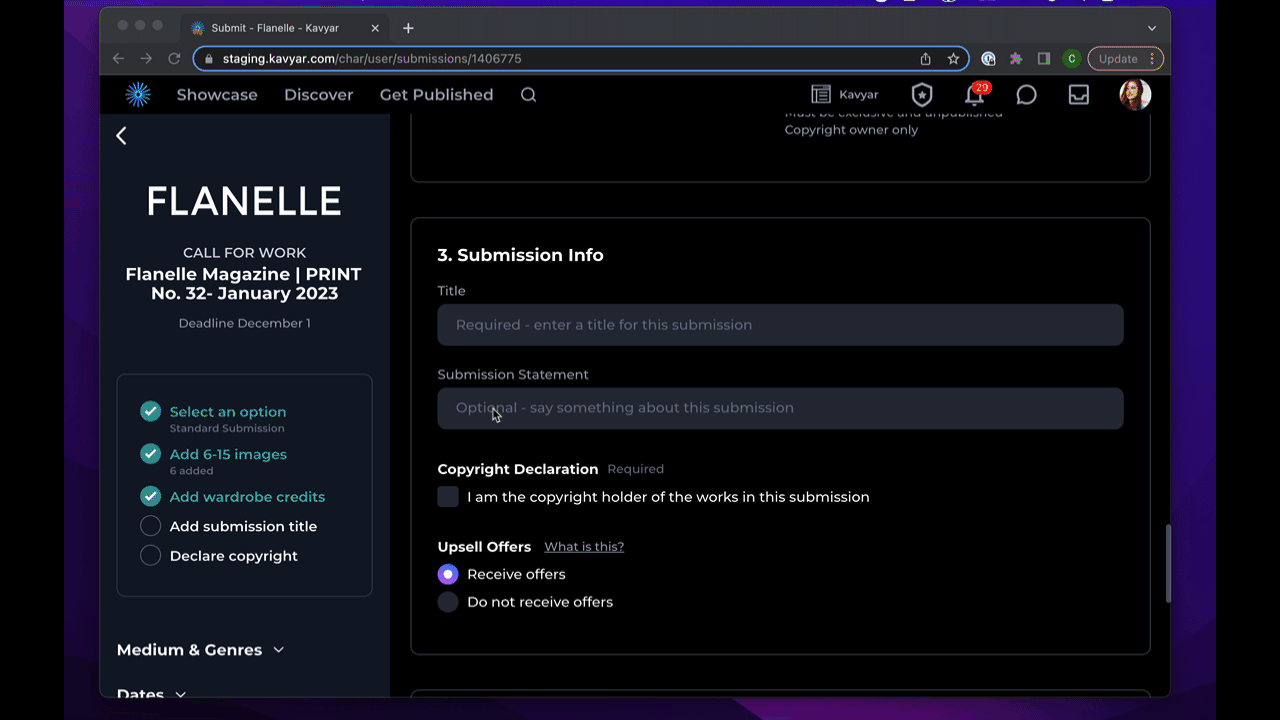Click the 'Deadline December 1' text
The width and height of the screenshot is (1280, 720).
[245, 323]
